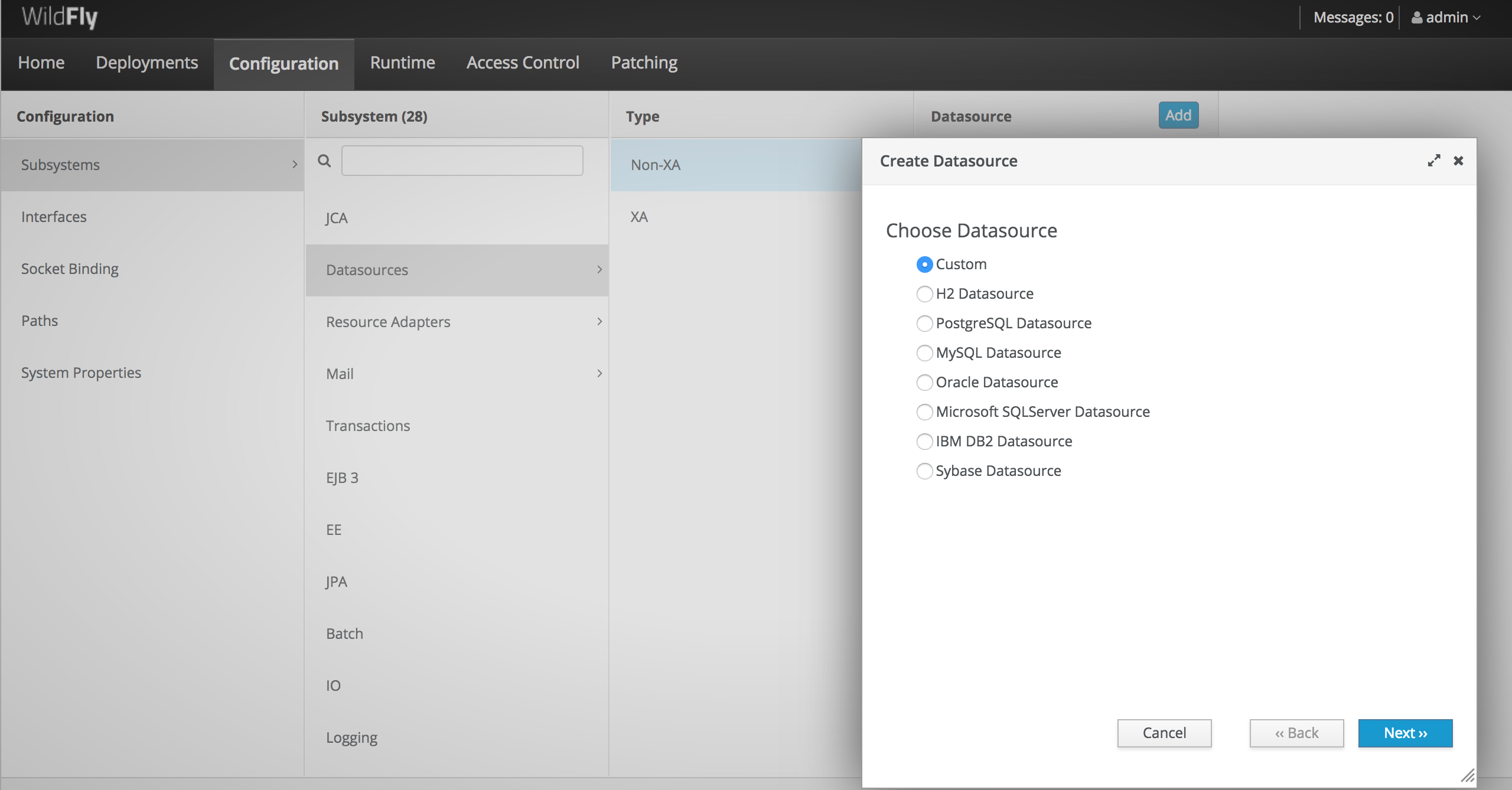Screen dimensions: 1512x790
Task: Click the WildFly logo
Action: 60,17
